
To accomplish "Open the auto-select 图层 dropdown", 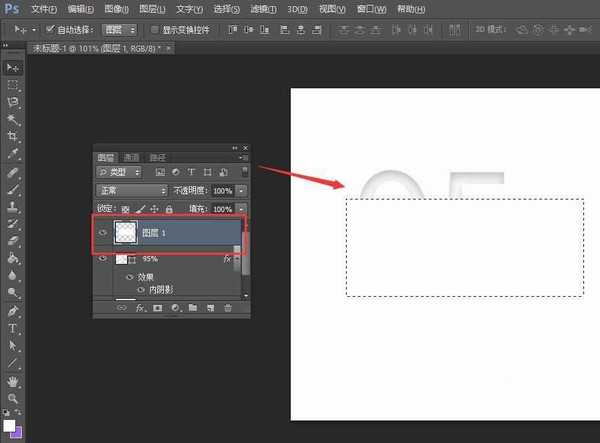I will (119, 30).
